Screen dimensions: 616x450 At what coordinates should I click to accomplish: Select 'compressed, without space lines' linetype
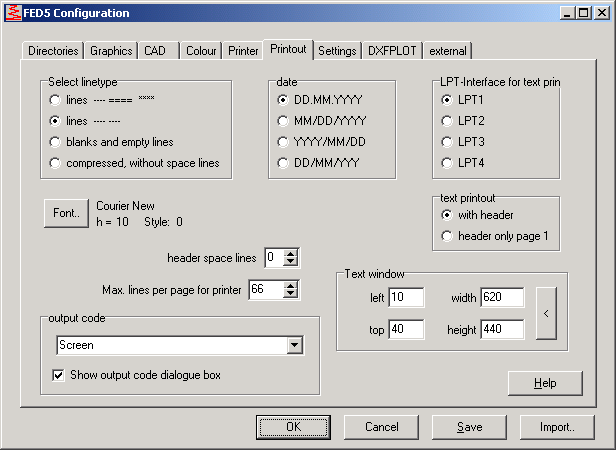tap(55, 162)
